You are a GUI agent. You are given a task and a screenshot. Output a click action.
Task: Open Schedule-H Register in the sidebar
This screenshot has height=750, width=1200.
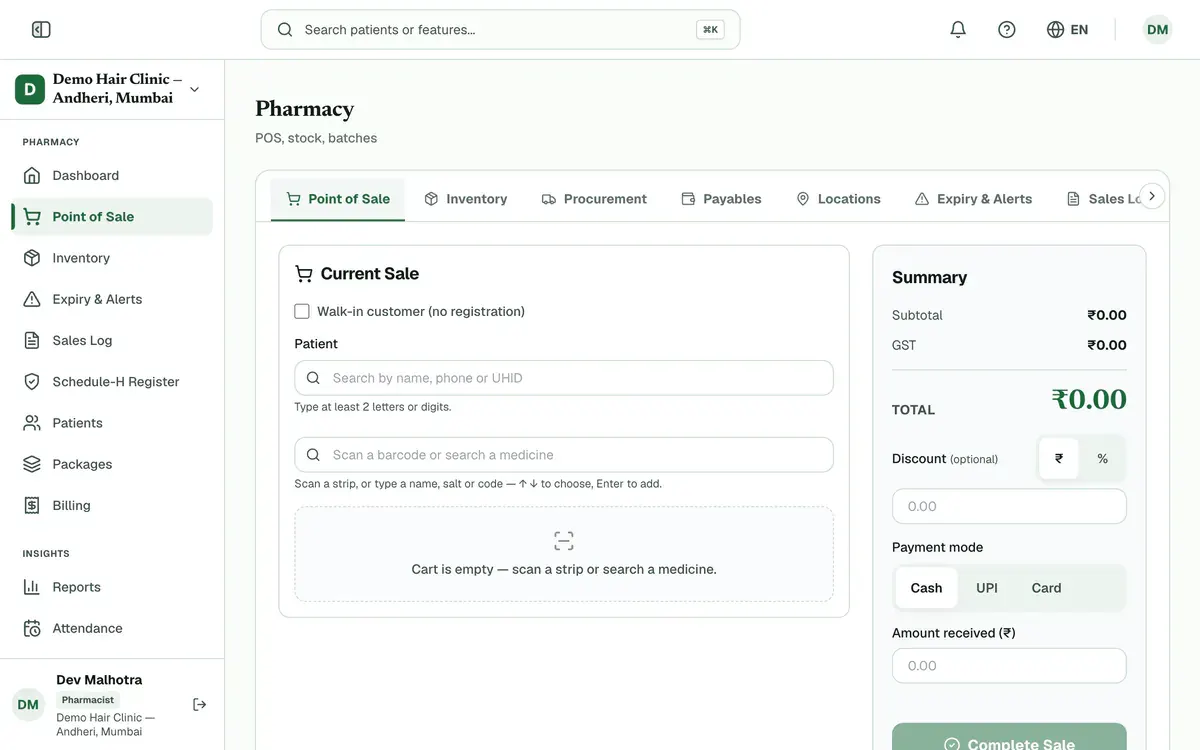click(112, 382)
